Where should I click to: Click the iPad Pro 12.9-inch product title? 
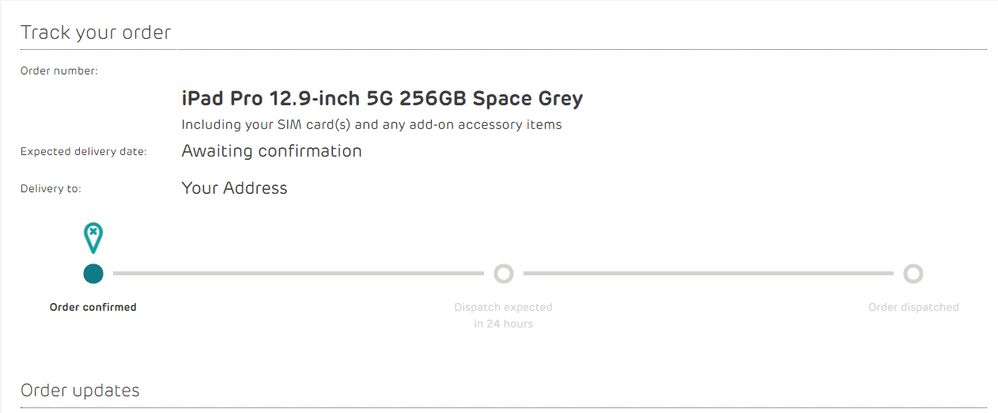tap(382, 99)
